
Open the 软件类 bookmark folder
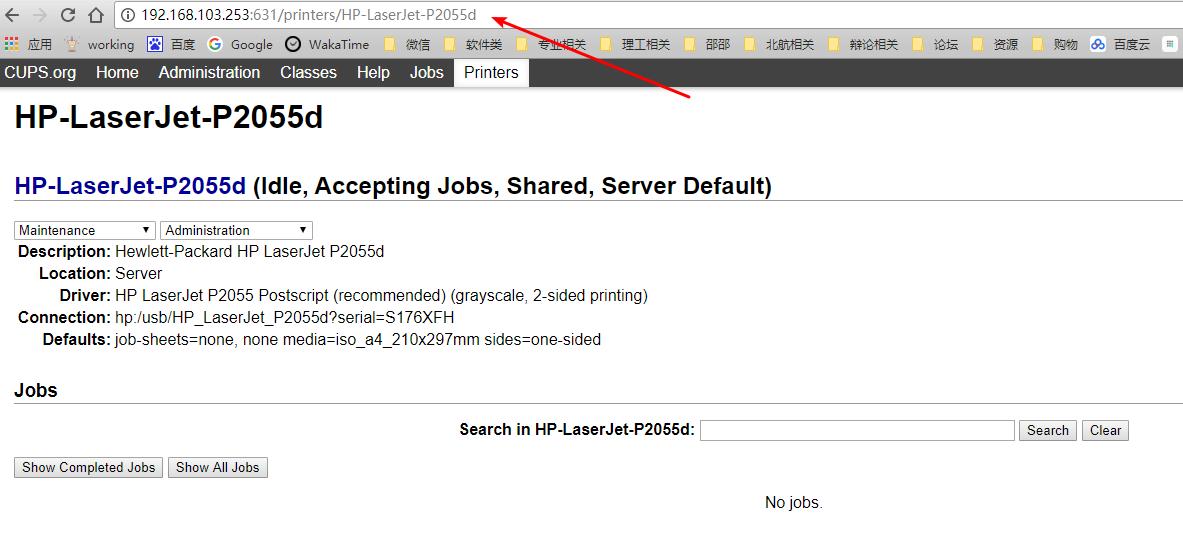tap(473, 45)
